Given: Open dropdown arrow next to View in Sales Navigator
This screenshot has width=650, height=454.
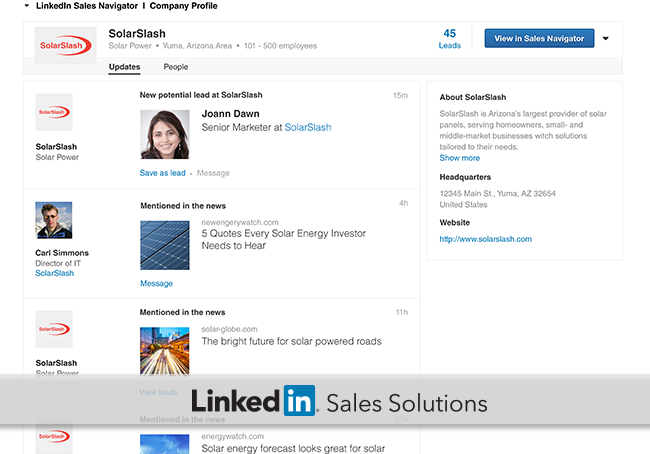Looking at the screenshot, I should click(x=606, y=39).
